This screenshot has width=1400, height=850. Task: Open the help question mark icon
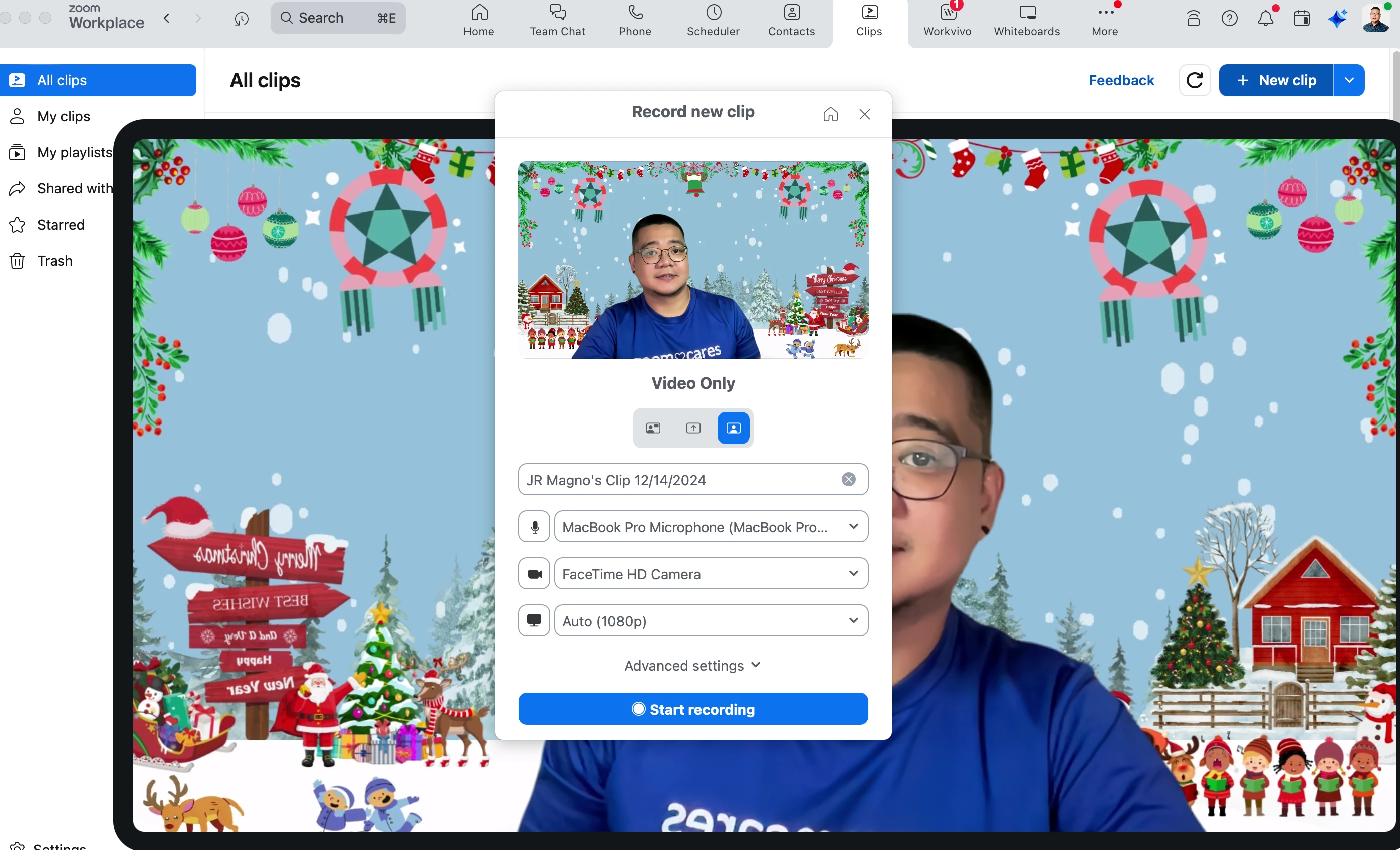pyautogui.click(x=1229, y=19)
